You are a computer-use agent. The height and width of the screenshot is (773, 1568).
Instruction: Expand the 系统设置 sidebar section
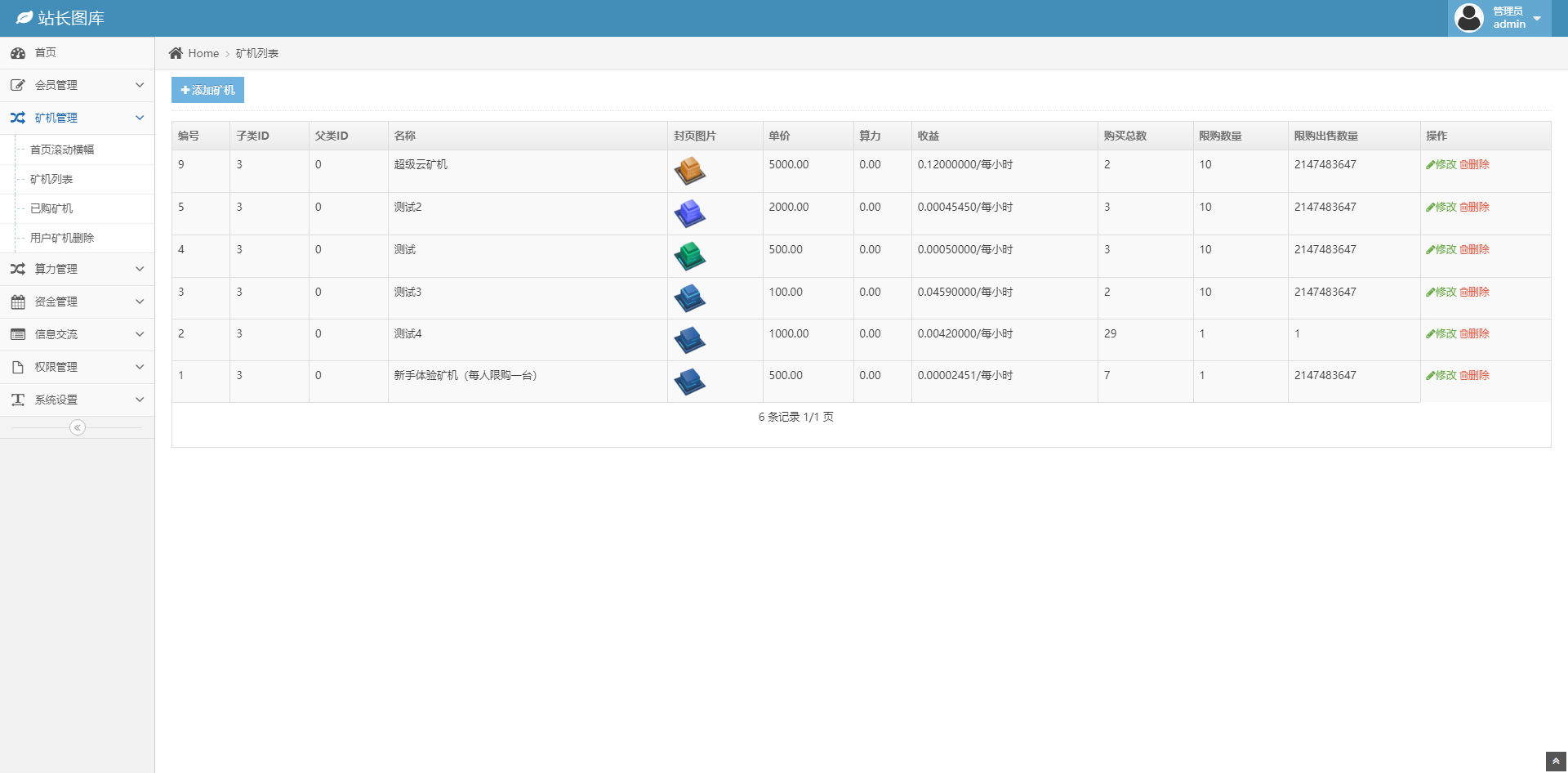[77, 400]
